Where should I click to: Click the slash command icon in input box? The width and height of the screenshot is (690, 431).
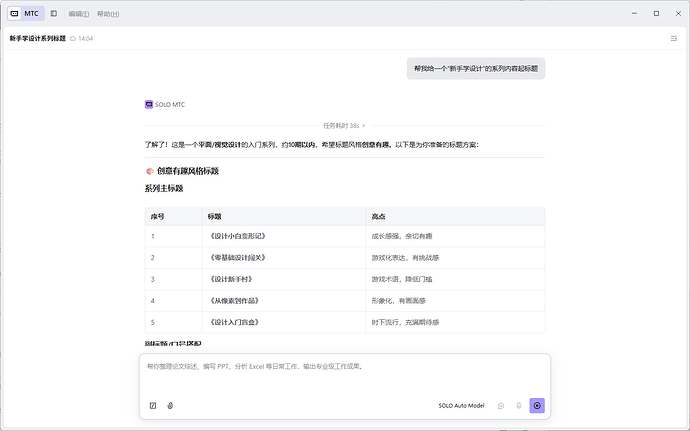tap(153, 405)
